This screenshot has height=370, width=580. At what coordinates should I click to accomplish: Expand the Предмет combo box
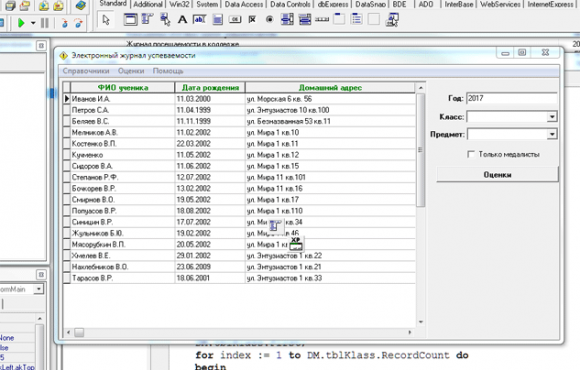tap(552, 134)
